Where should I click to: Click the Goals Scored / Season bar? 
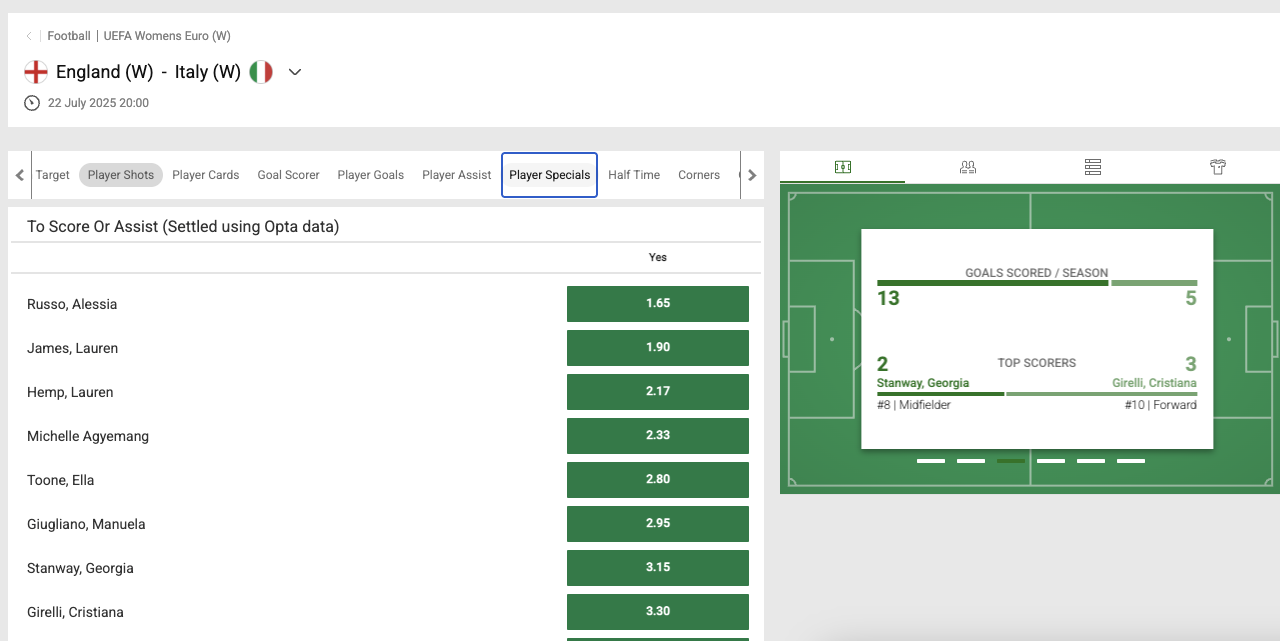pyautogui.click(x=1037, y=283)
